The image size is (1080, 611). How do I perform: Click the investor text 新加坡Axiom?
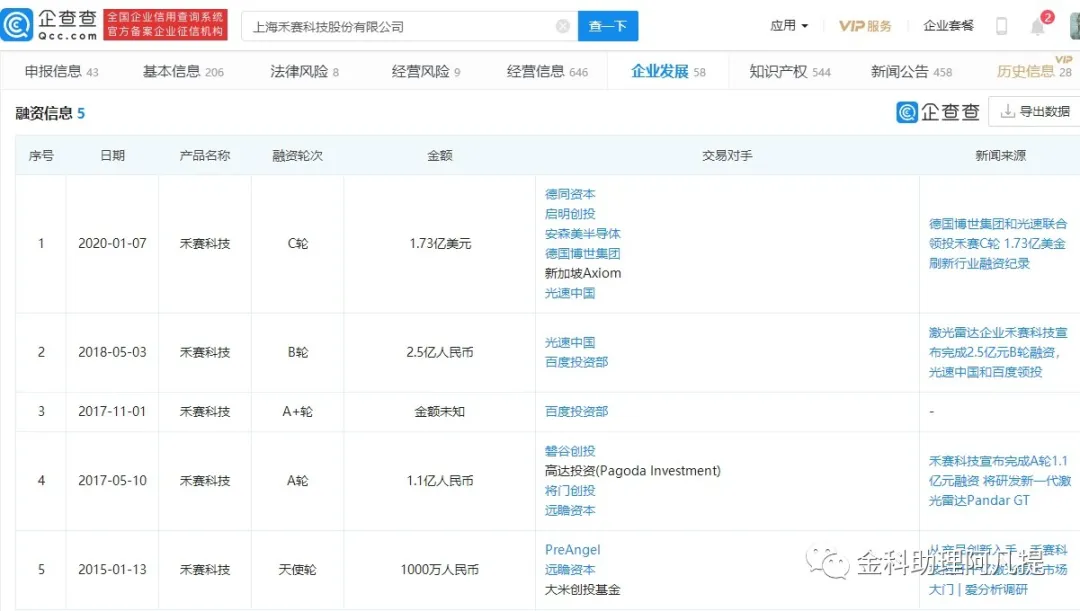click(x=583, y=273)
